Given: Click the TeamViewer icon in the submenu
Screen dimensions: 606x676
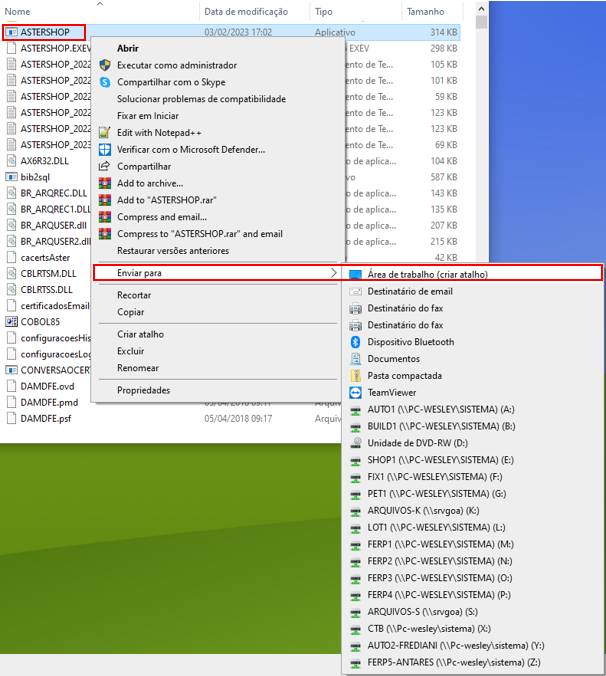Looking at the screenshot, I should point(355,392).
